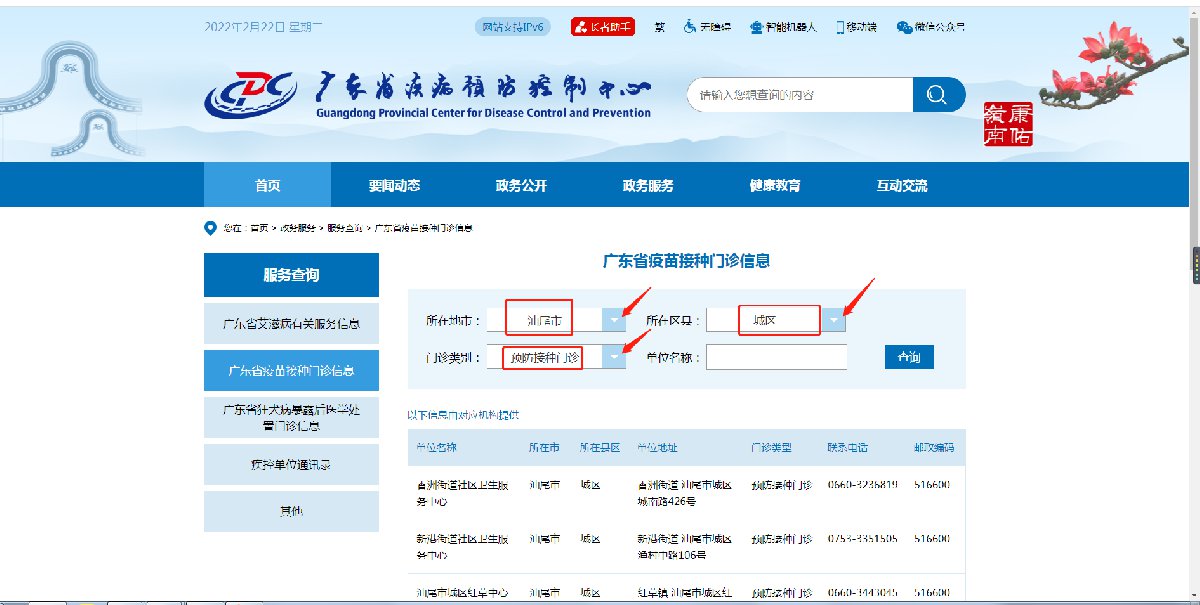
Task: Select 广东省艾滋病相关服务信息 in sidebar
Action: coord(291,324)
